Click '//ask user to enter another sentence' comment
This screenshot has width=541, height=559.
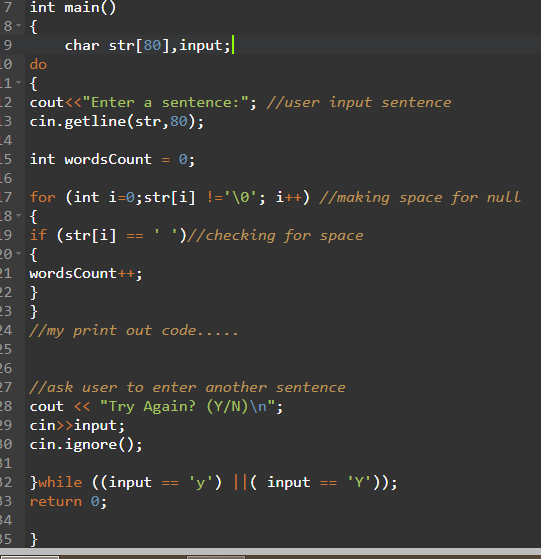[187, 388]
